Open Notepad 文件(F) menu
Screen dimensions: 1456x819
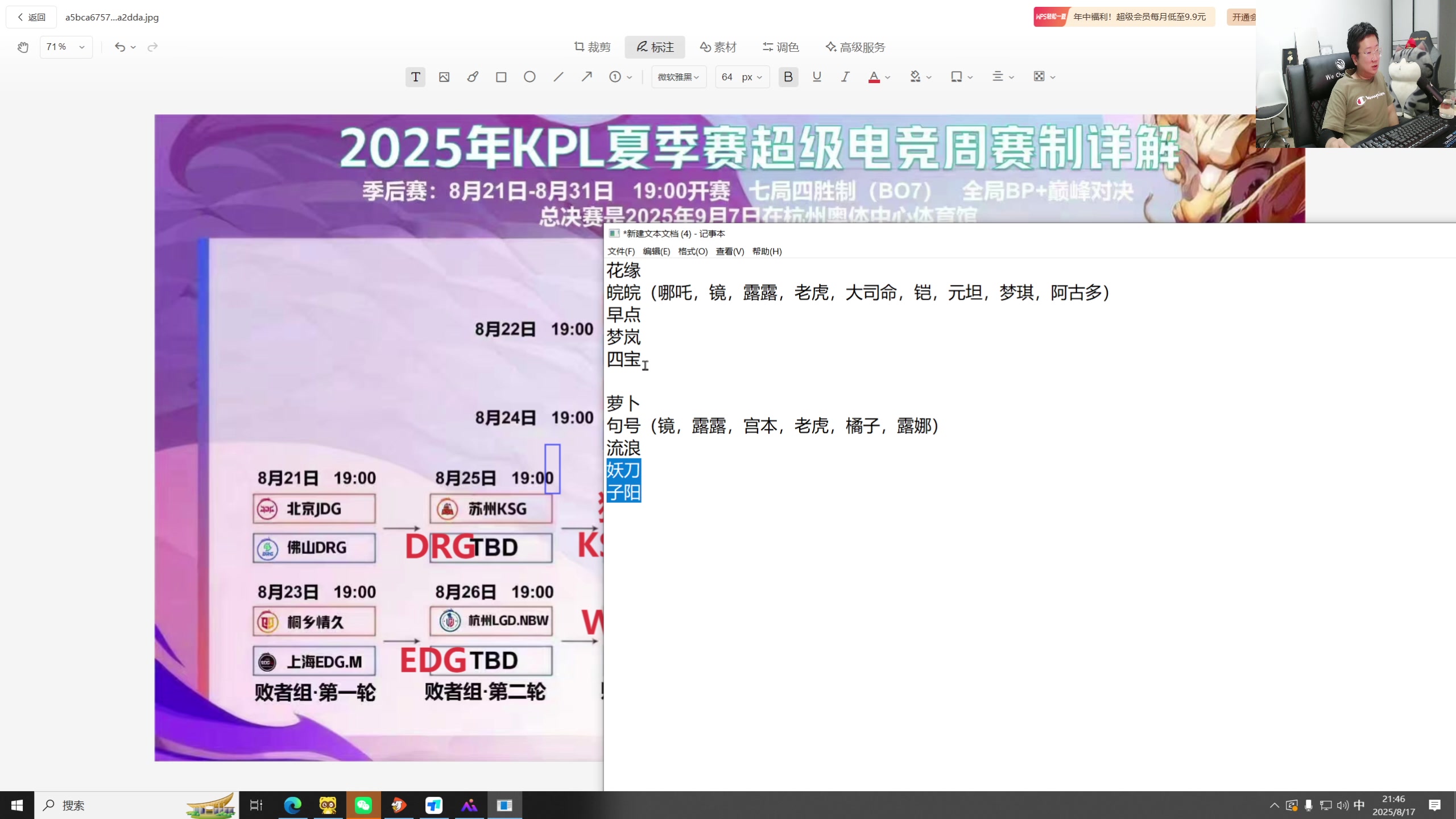click(x=621, y=251)
